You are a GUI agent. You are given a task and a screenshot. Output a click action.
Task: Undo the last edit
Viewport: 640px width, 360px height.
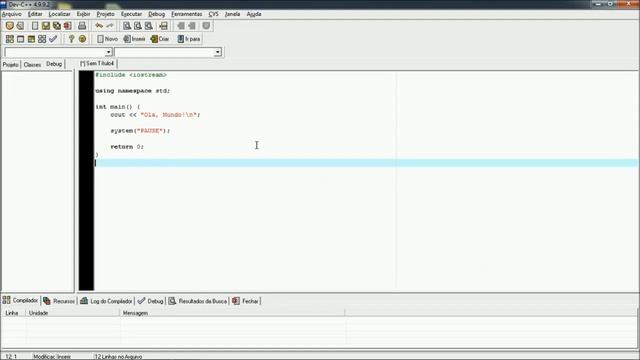point(99,26)
